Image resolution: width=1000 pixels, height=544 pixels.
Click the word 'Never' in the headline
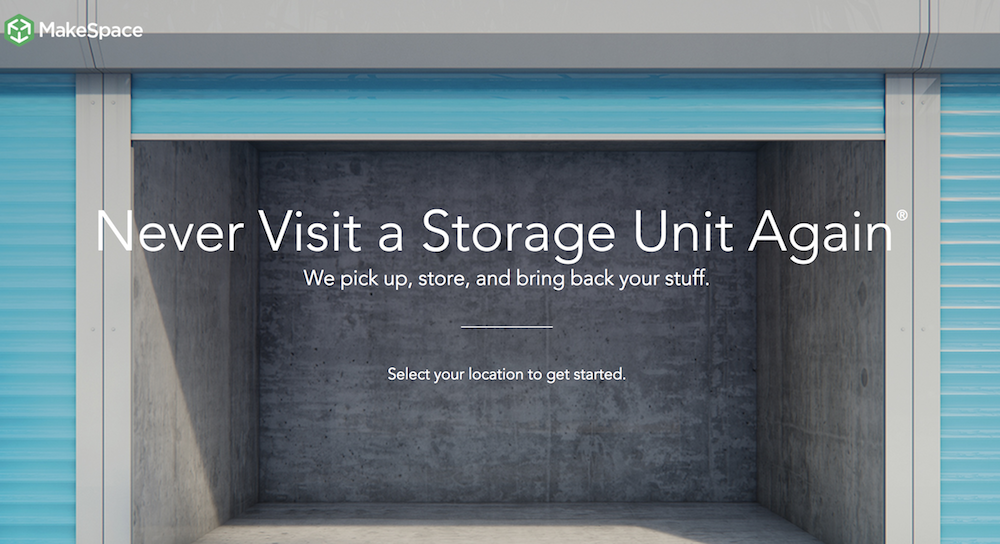pos(170,232)
